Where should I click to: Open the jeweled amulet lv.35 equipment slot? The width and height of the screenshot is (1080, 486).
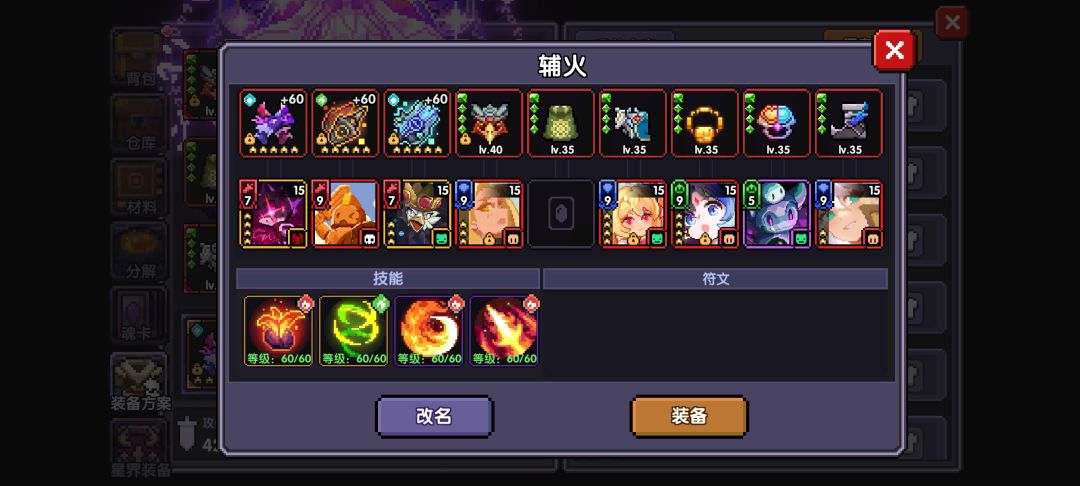[777, 123]
